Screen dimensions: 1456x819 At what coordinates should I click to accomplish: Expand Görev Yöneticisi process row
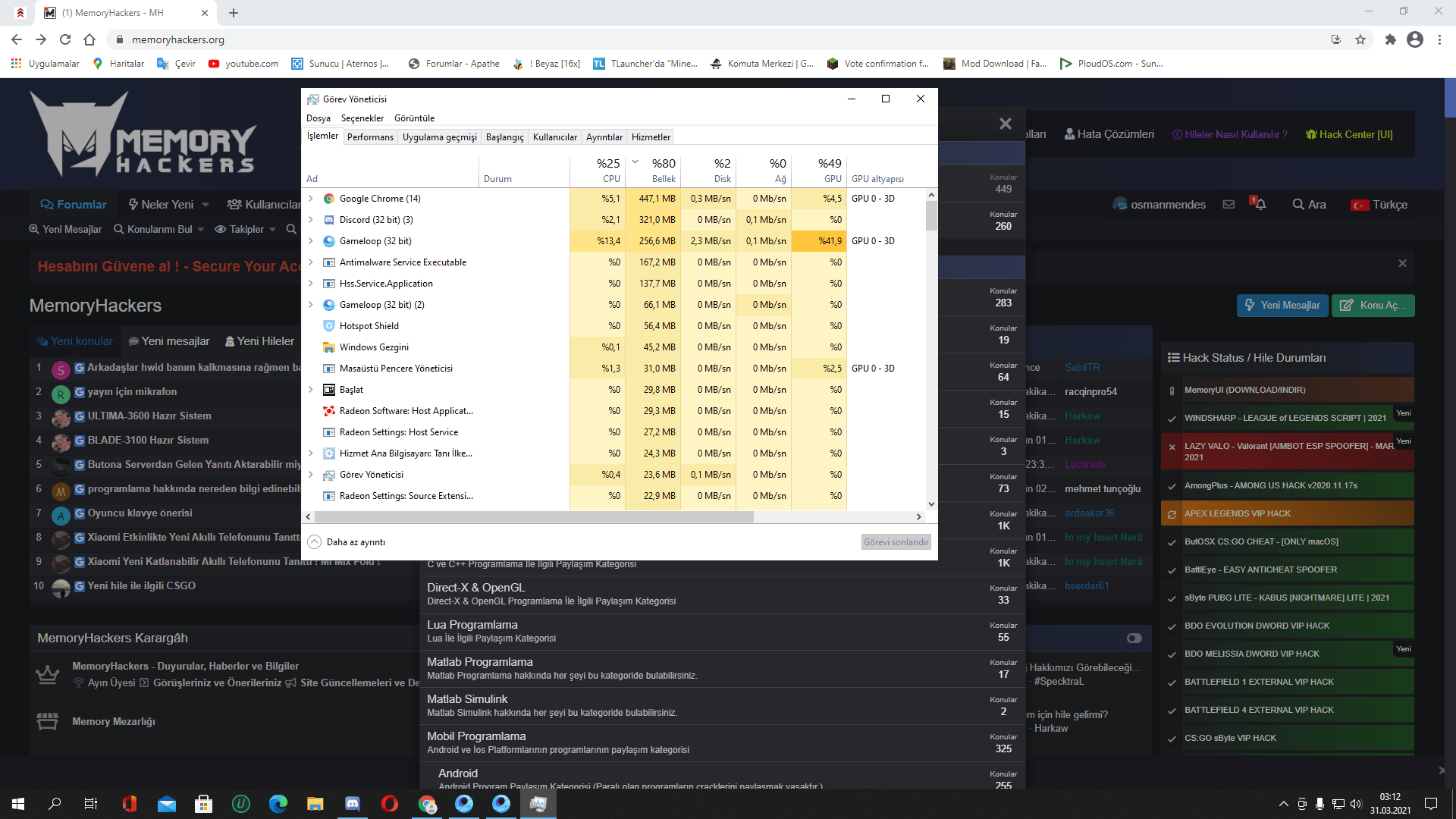[310, 475]
